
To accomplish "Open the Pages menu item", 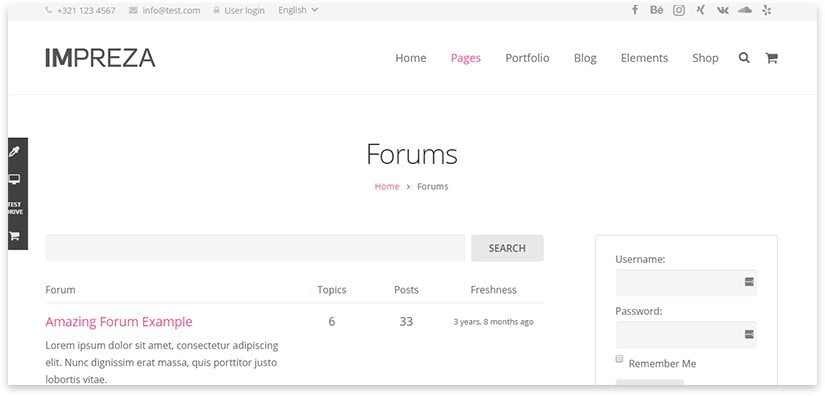I will click(x=466, y=58).
